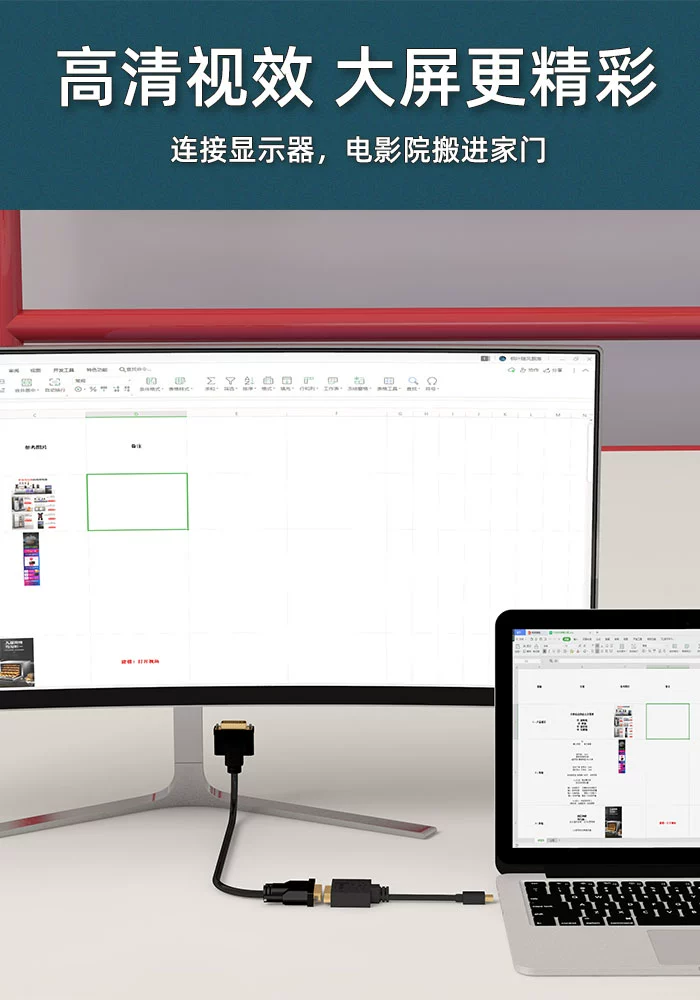This screenshot has height=1000, width=700.
Task: Click the Table Tools icon
Action: tap(387, 382)
